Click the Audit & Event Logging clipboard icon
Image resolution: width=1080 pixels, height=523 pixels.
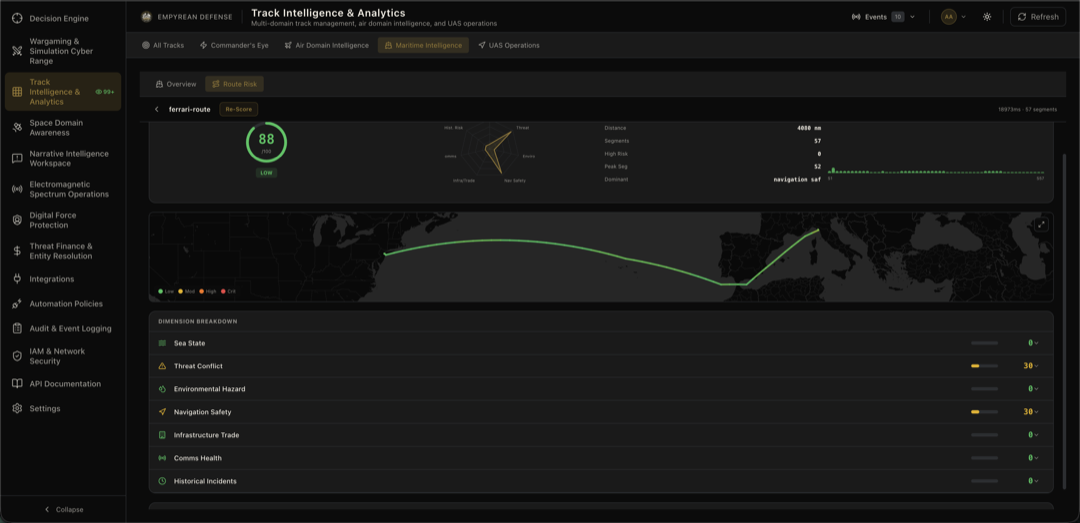(x=17, y=329)
